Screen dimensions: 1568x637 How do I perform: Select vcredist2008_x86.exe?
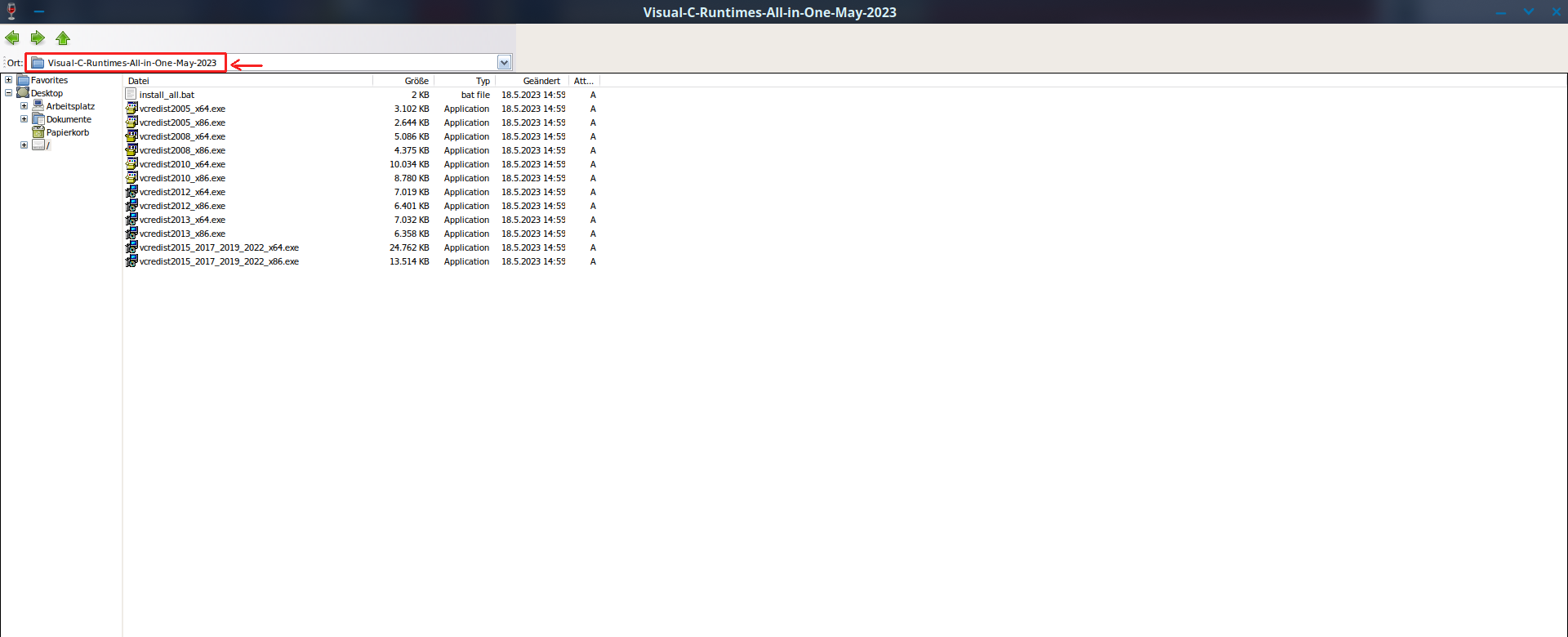coord(182,150)
